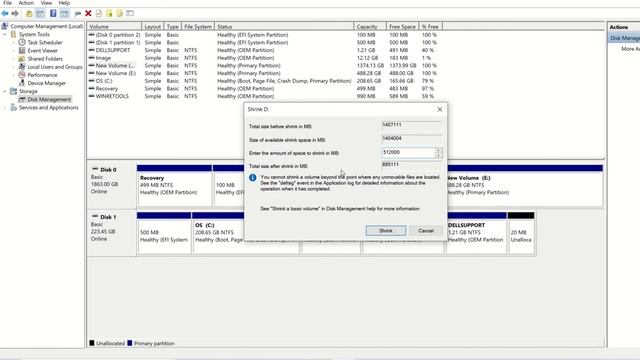Select the Recovery row in the volume list
The height and width of the screenshot is (360, 640).
click(x=263, y=89)
